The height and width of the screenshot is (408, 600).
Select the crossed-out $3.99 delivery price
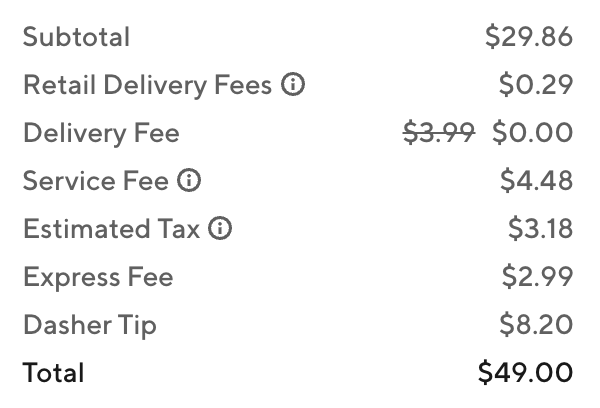[439, 132]
